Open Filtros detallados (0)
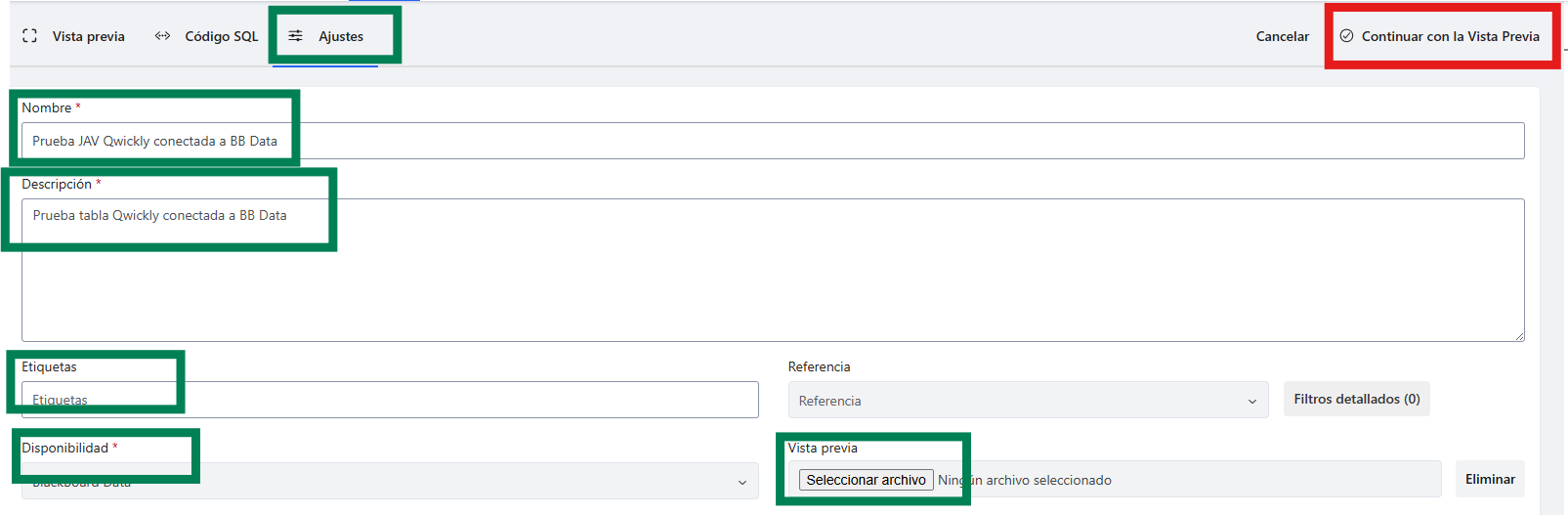1568x515 pixels. (1357, 399)
